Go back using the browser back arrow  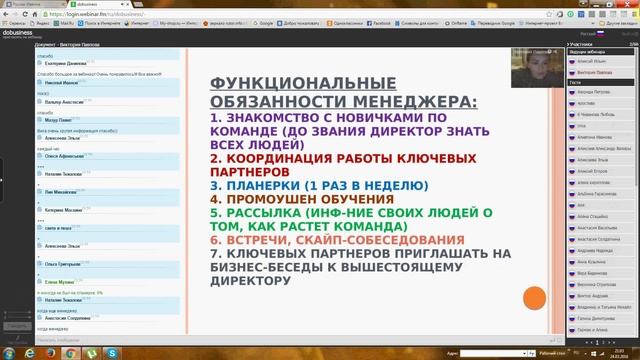(5, 14)
